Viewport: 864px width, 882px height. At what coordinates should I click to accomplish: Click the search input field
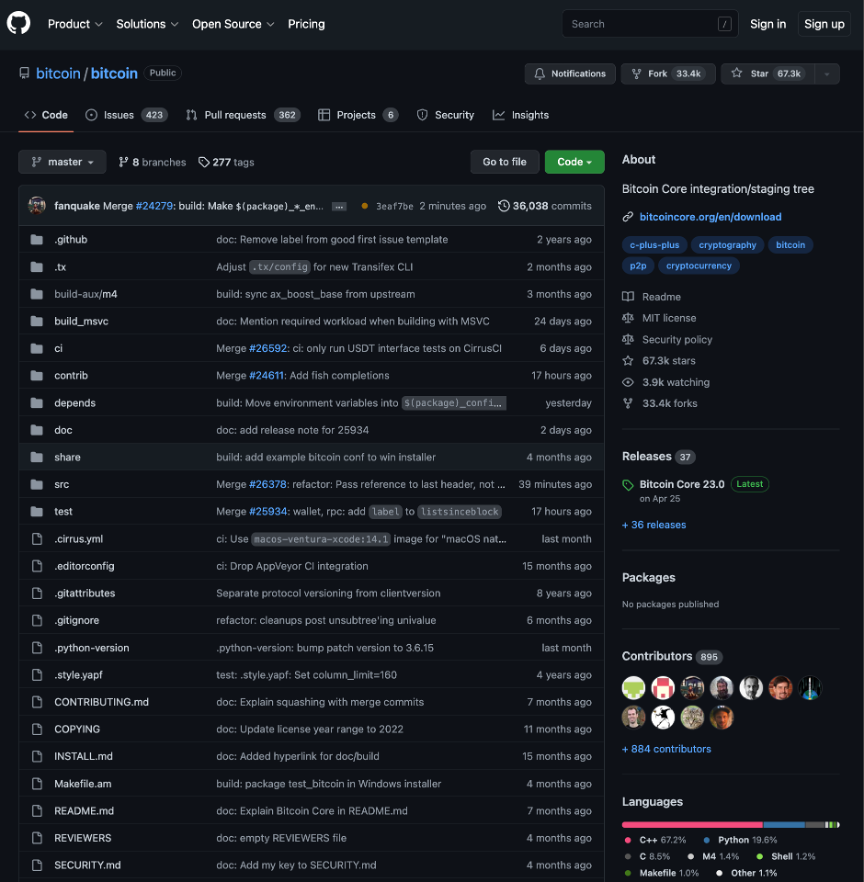point(650,24)
